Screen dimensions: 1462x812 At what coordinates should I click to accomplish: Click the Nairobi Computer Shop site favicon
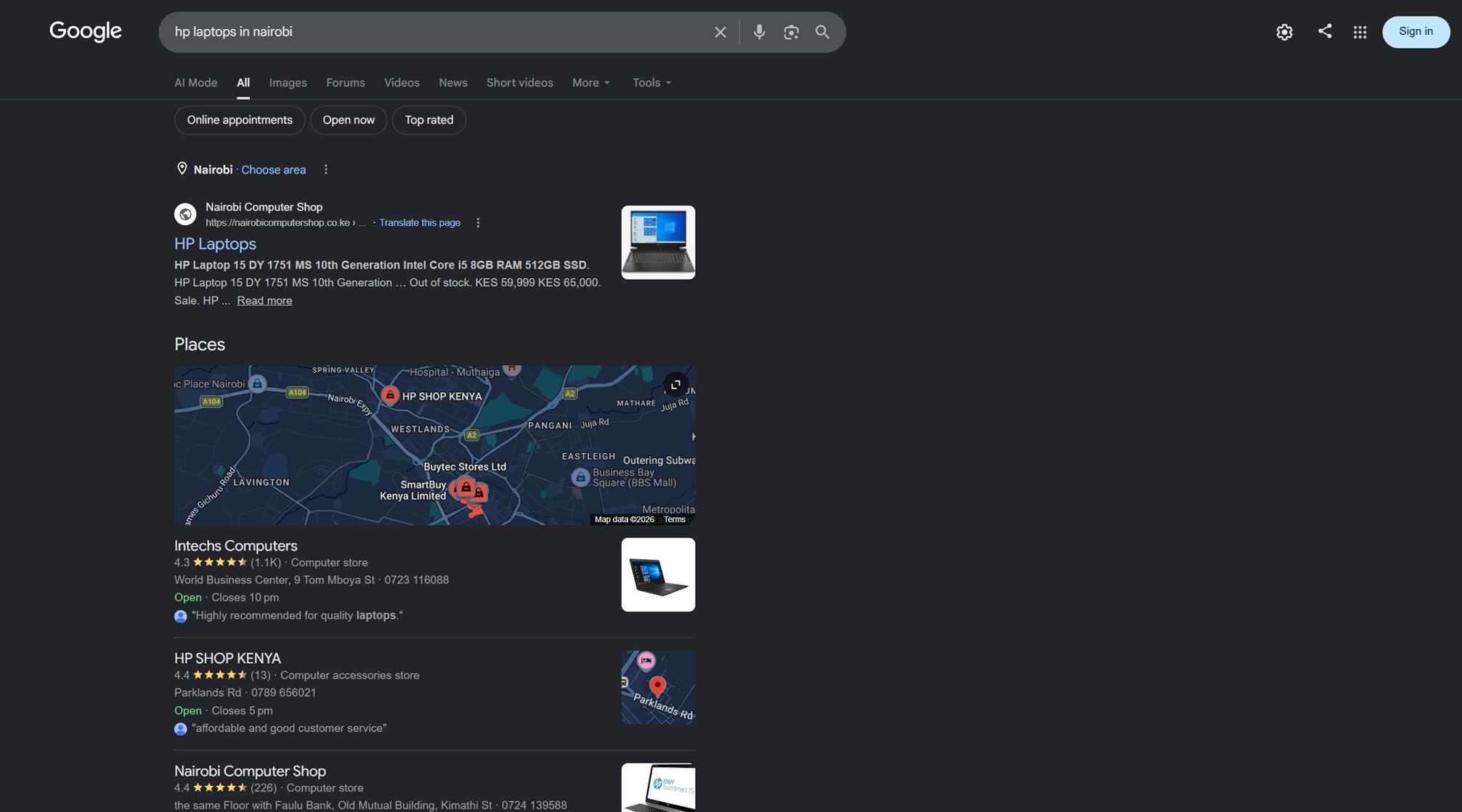pos(185,214)
